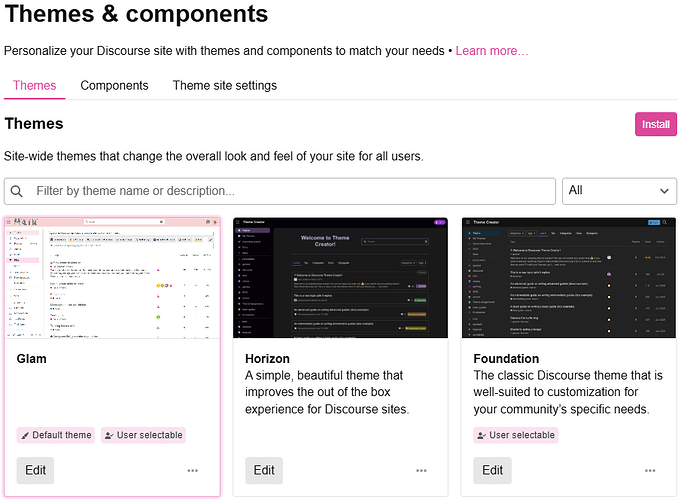Image resolution: width=681 pixels, height=500 pixels.
Task: Click the Install button
Action: click(656, 124)
